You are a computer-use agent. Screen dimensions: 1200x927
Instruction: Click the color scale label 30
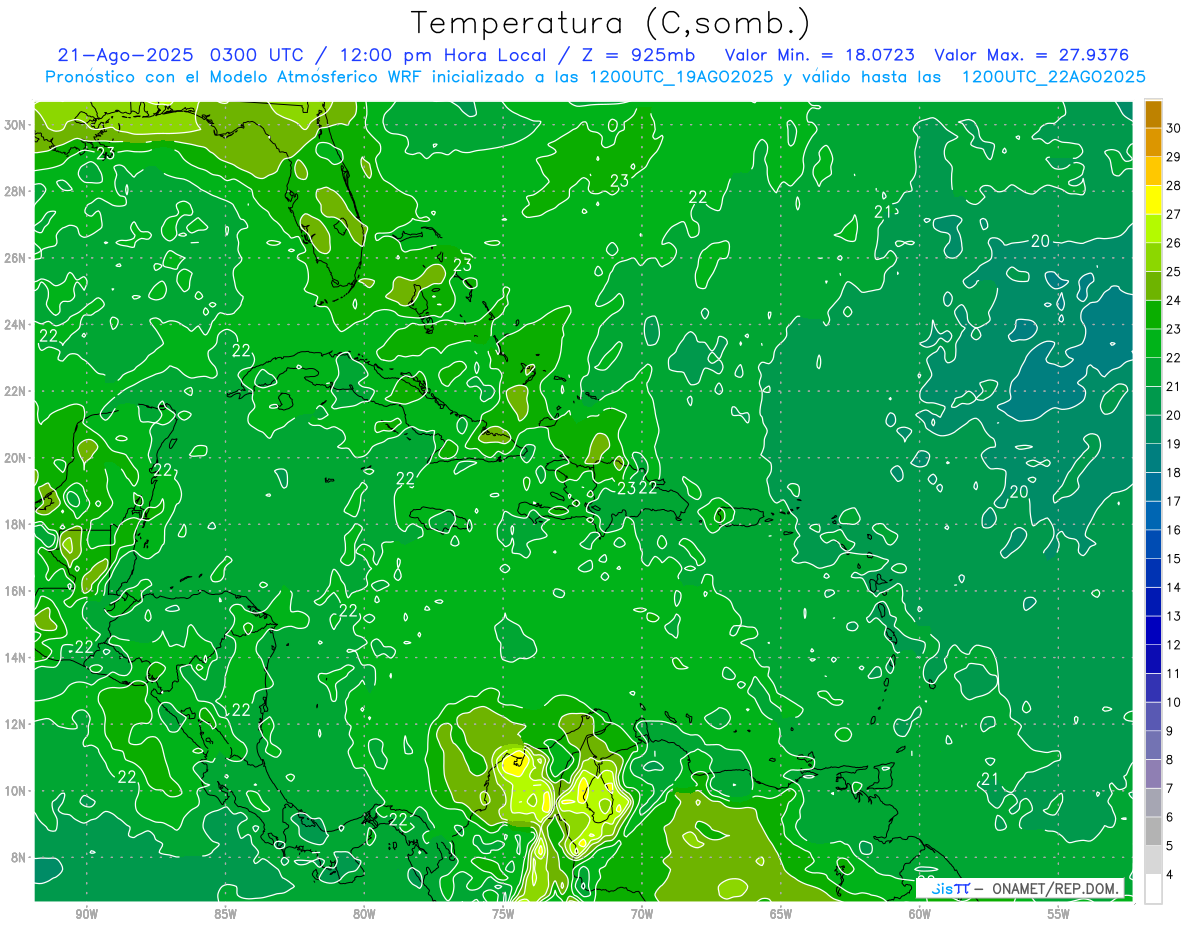(x=1174, y=128)
